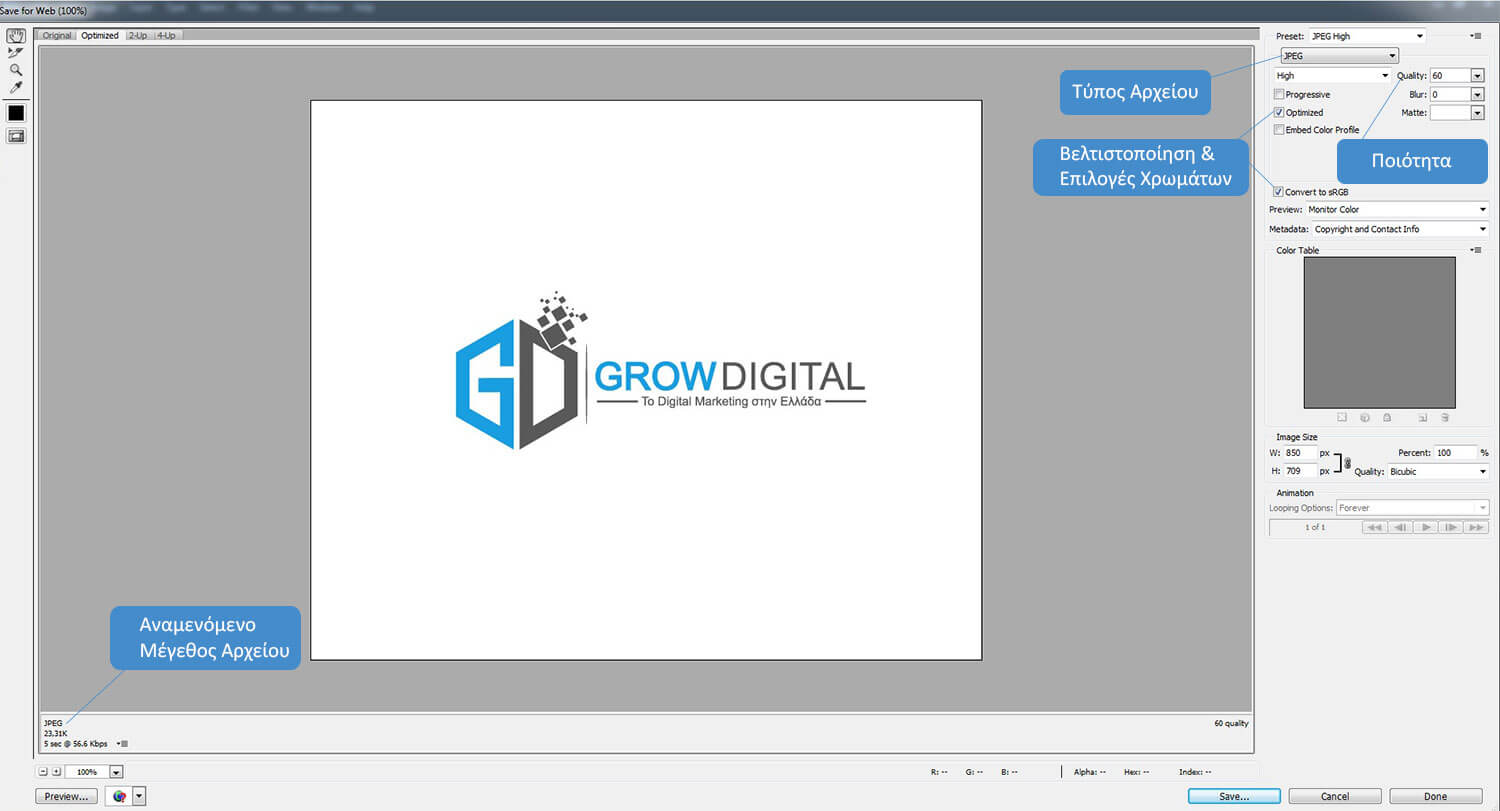Click the black eyedropper color swatch
Screen dimensions: 1500x811
click(16, 113)
